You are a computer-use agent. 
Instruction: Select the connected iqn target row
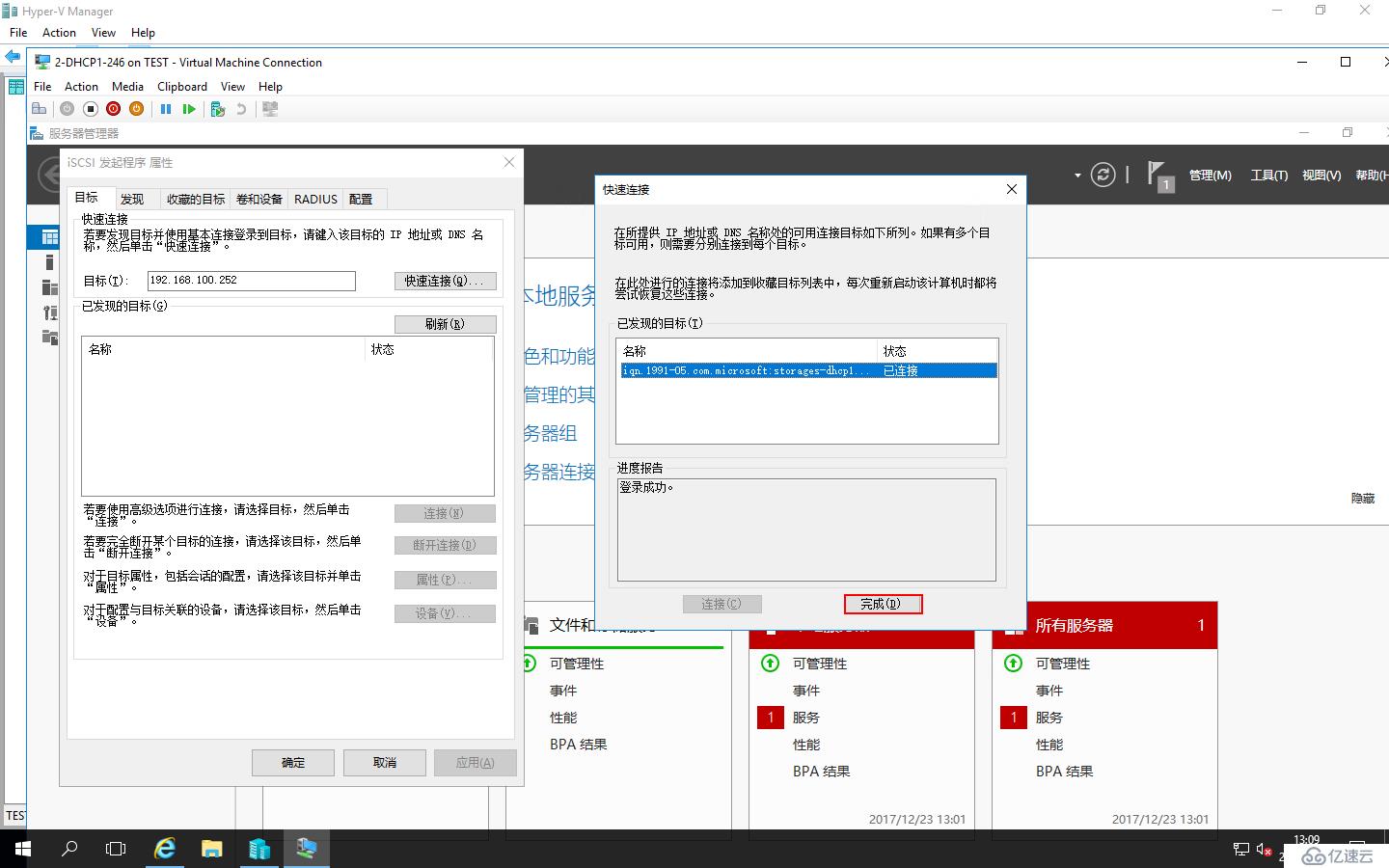coord(808,370)
